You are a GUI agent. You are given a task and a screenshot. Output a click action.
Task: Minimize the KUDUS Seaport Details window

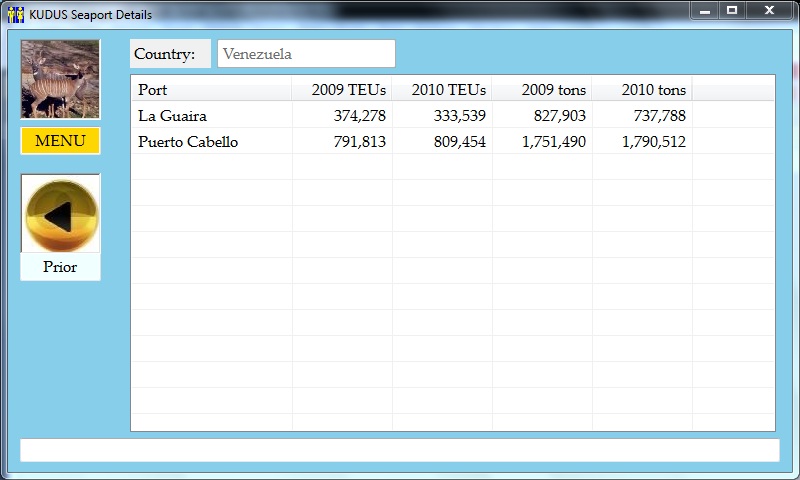(705, 10)
